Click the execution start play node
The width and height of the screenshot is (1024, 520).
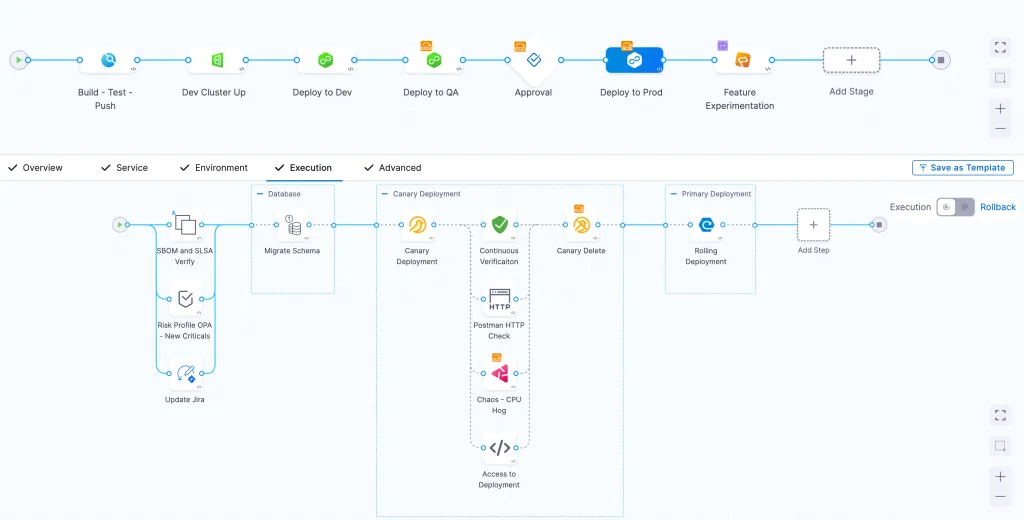pos(120,225)
